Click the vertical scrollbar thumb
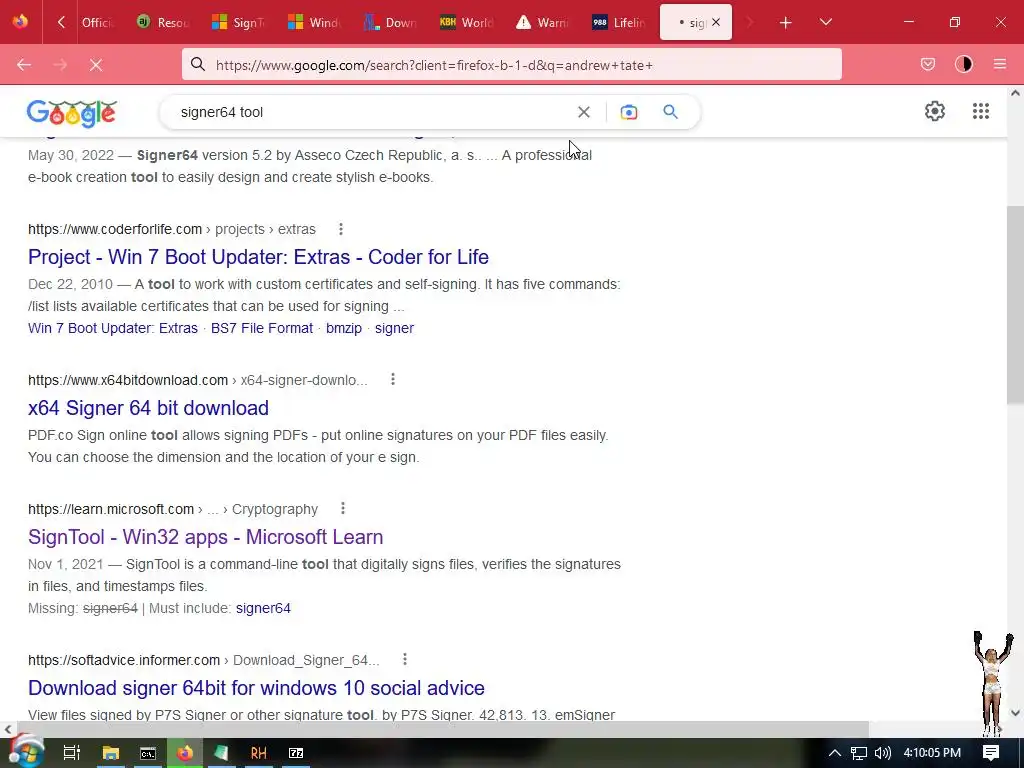 1015,304
